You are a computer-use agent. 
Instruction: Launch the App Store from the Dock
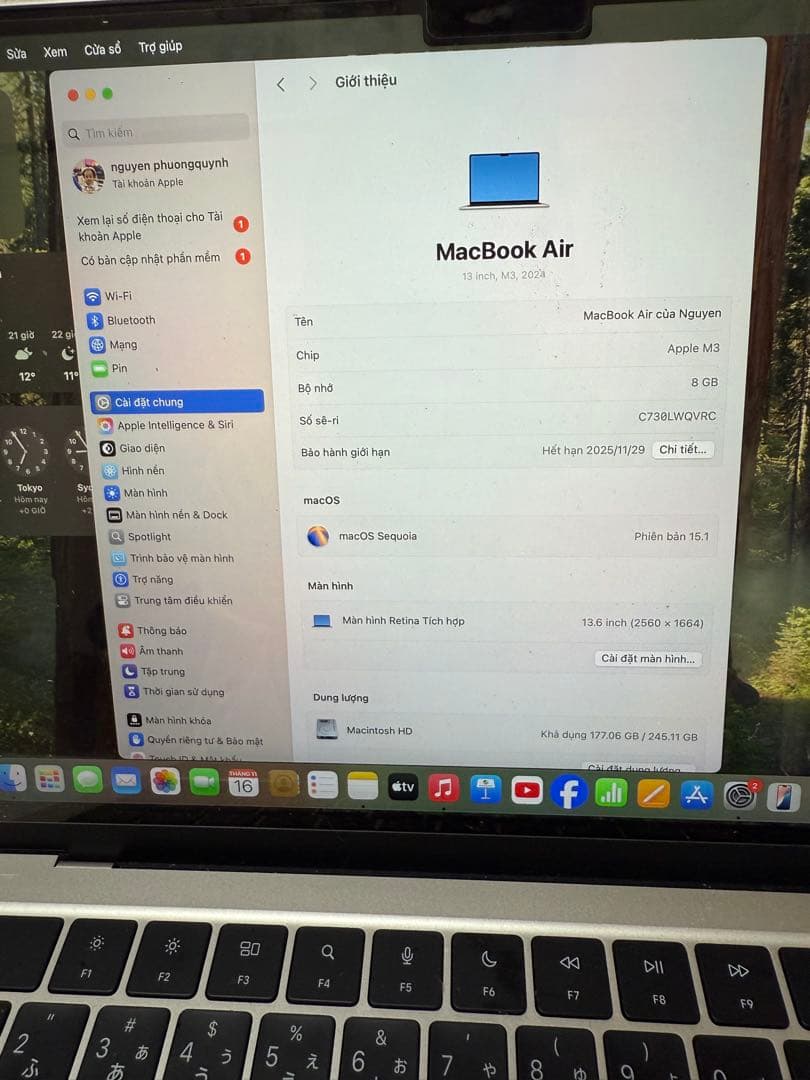699,792
